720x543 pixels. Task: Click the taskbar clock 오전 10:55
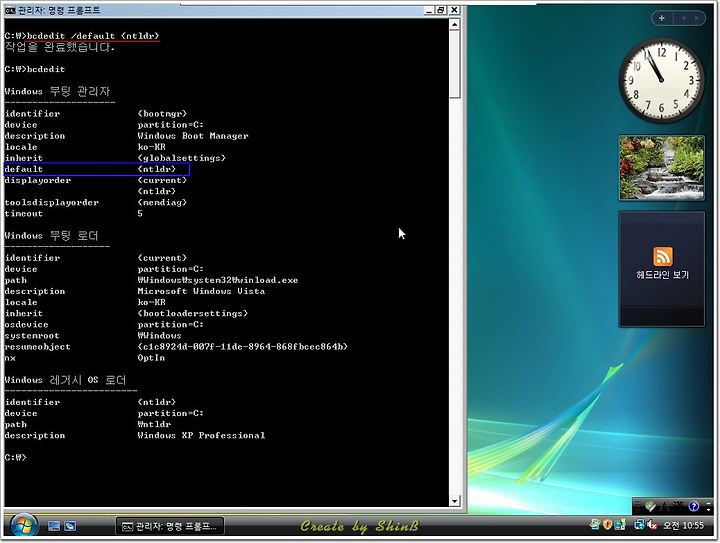click(683, 525)
